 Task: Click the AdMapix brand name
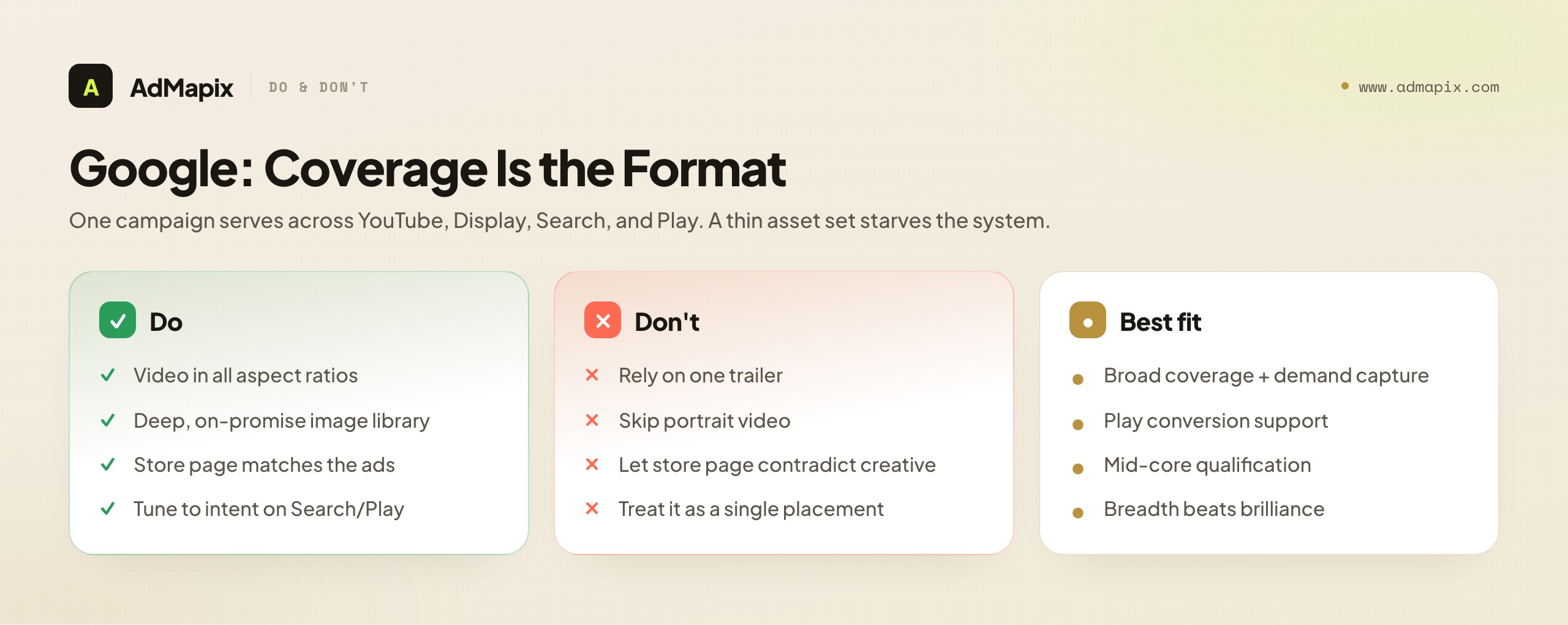(x=182, y=88)
